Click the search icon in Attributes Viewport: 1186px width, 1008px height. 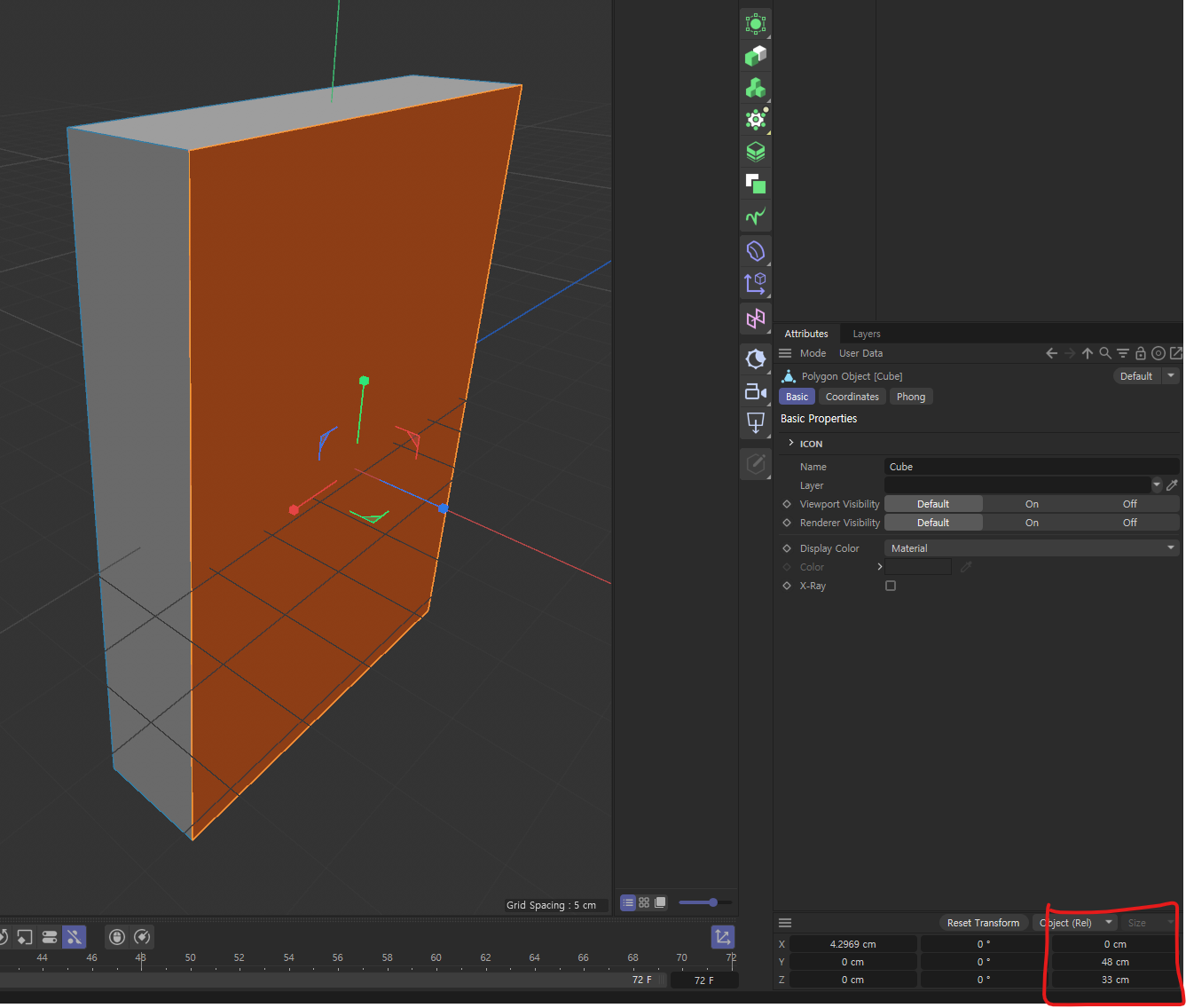click(x=1105, y=353)
